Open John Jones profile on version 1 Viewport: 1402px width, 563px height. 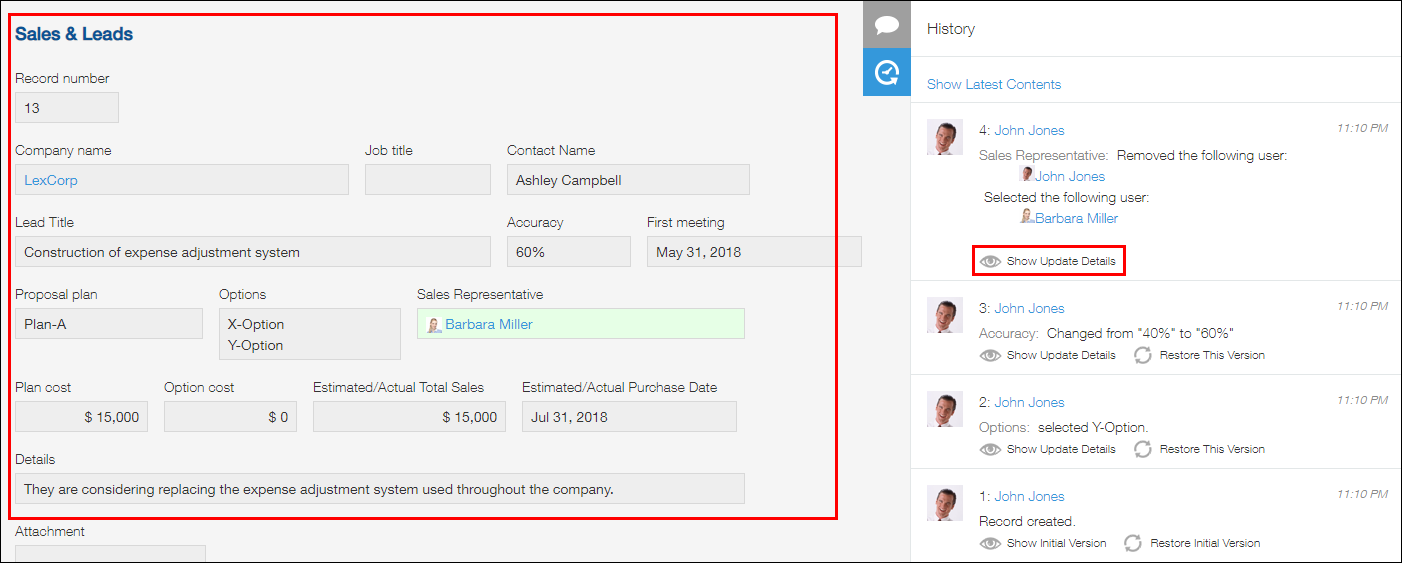(1029, 496)
